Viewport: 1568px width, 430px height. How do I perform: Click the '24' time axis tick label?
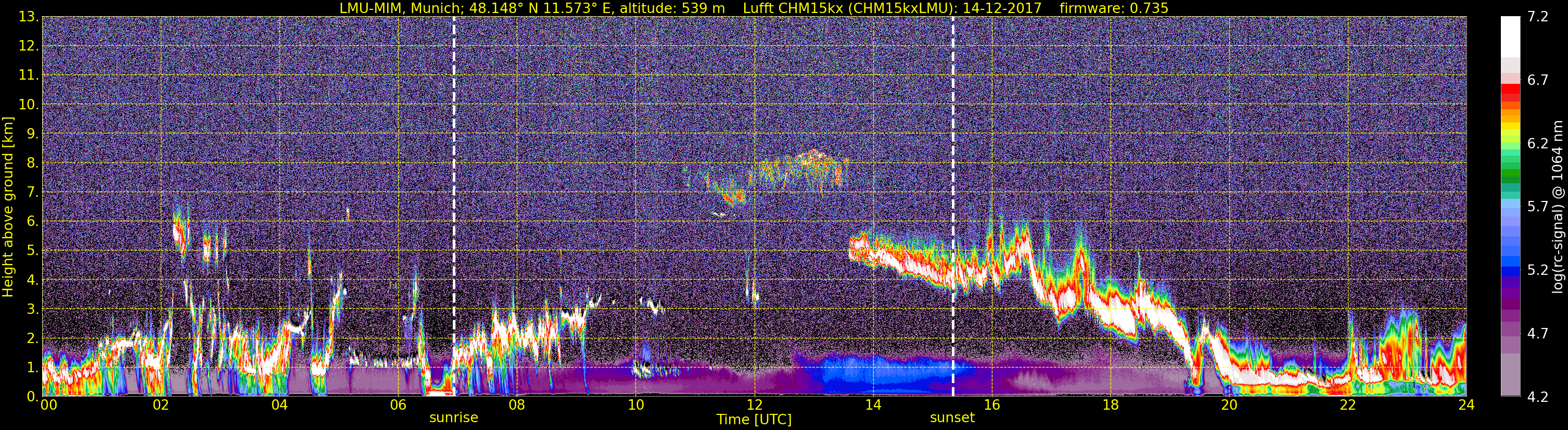tap(1465, 405)
